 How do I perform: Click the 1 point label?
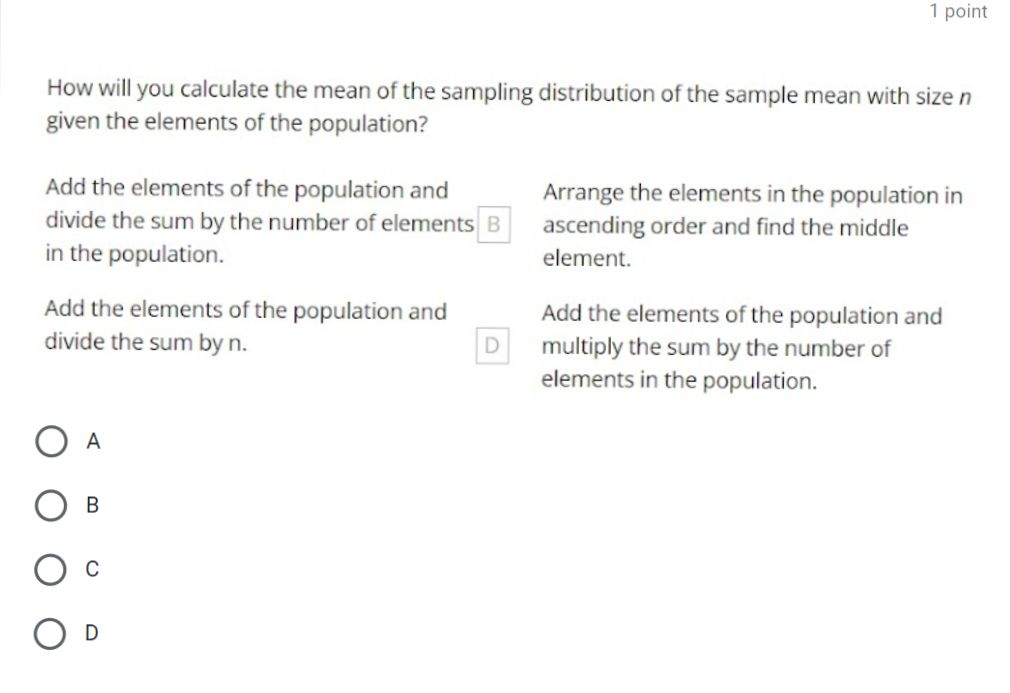[957, 12]
